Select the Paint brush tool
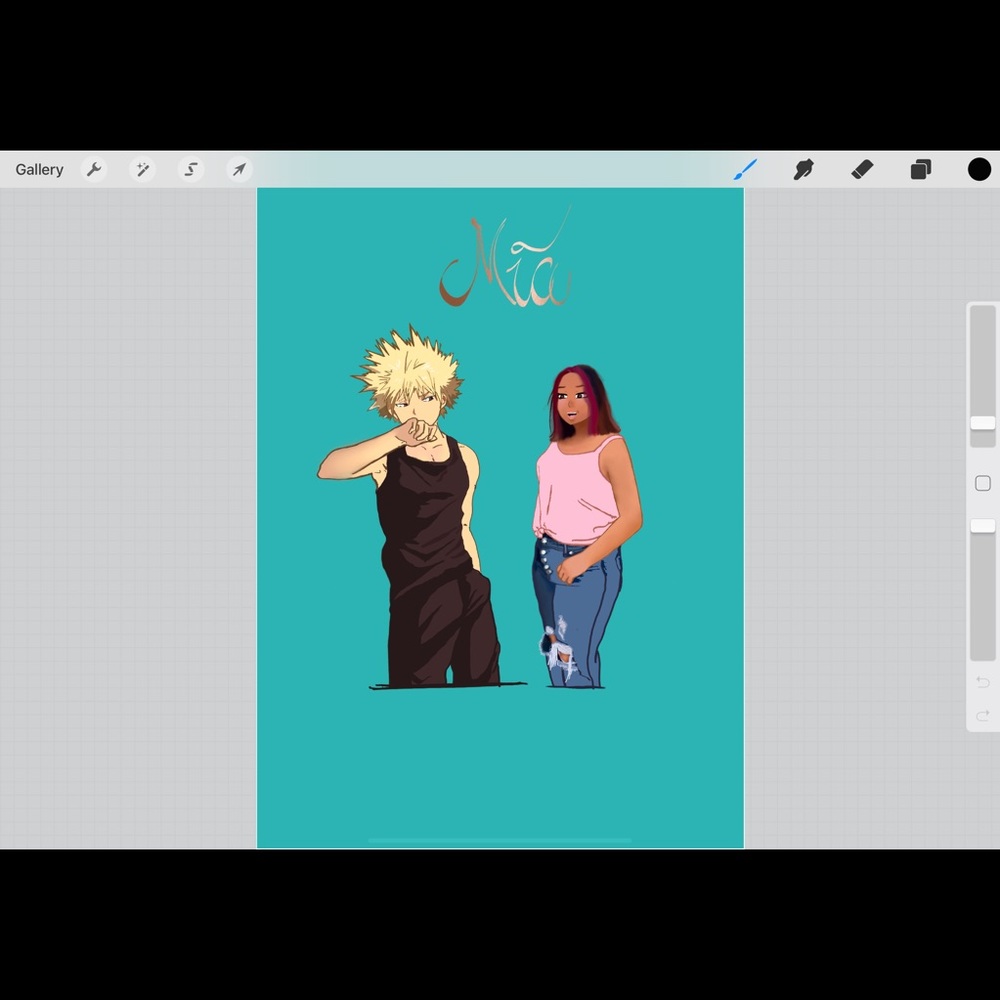This screenshot has height=1000, width=1000. pos(745,170)
